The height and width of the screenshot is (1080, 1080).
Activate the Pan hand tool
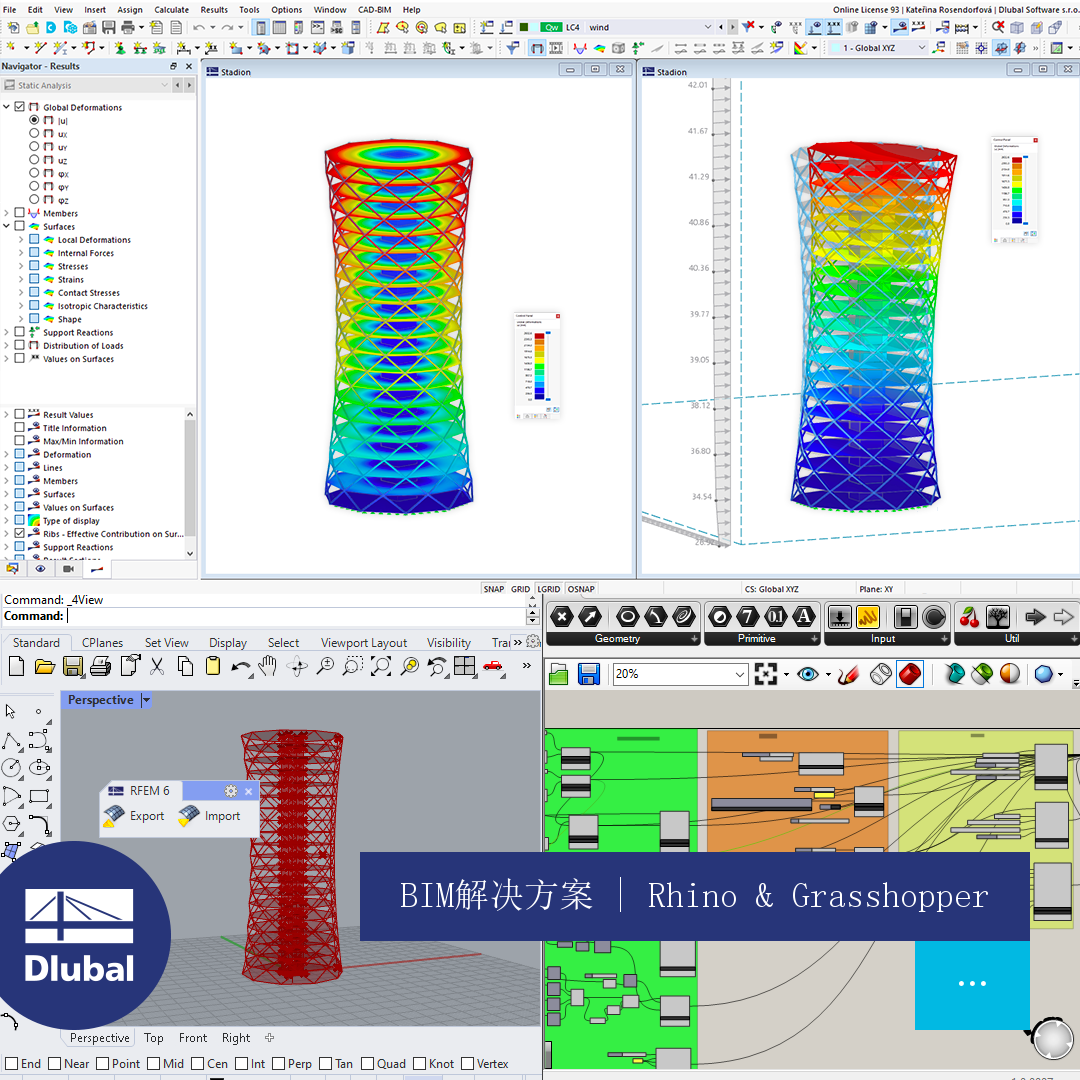pos(267,666)
